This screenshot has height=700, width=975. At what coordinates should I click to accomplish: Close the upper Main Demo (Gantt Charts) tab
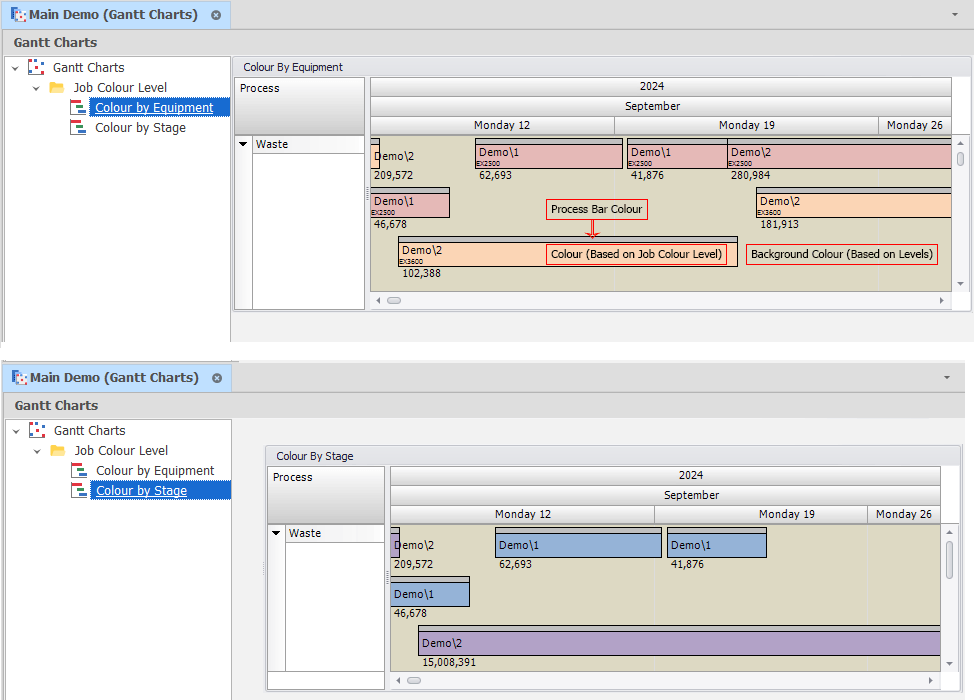(216, 15)
